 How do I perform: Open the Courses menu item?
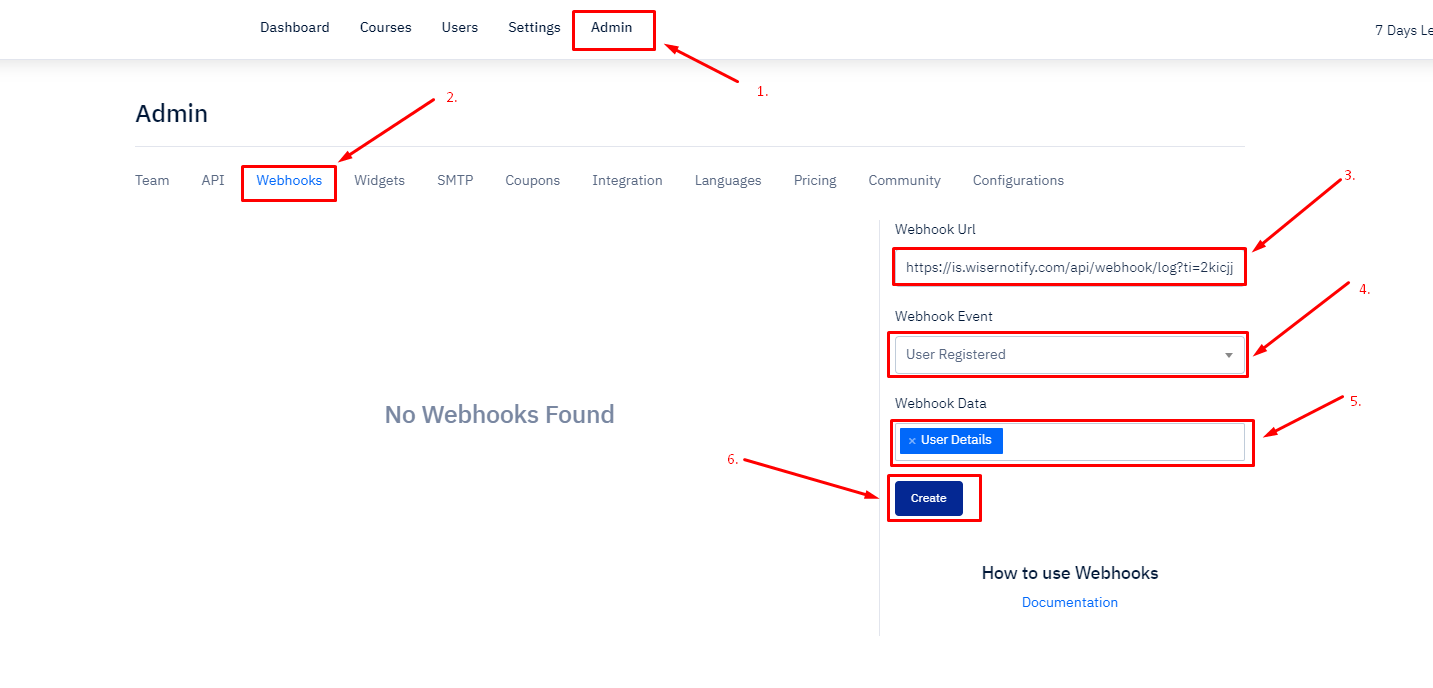tap(386, 28)
